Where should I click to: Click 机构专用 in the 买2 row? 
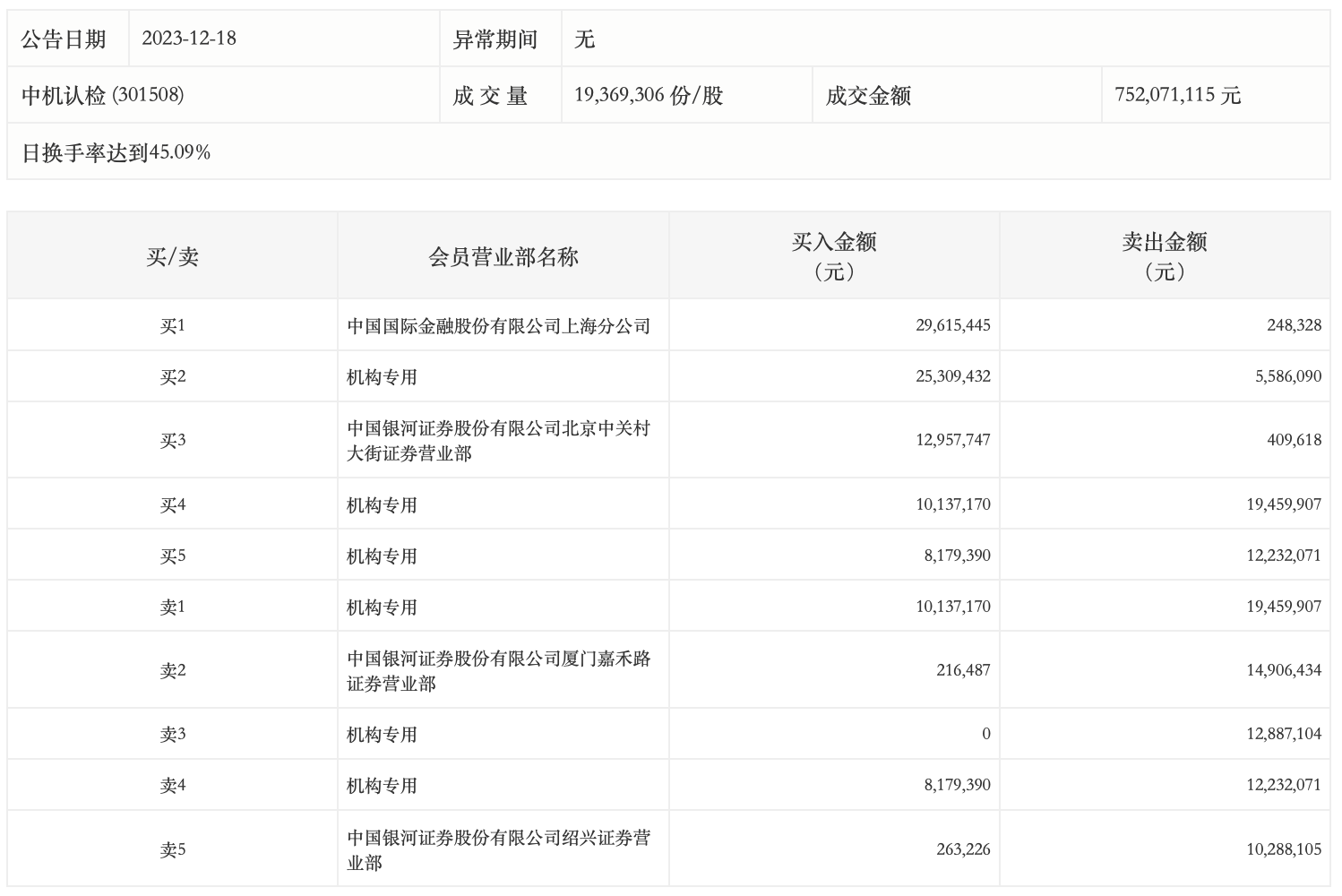click(383, 377)
